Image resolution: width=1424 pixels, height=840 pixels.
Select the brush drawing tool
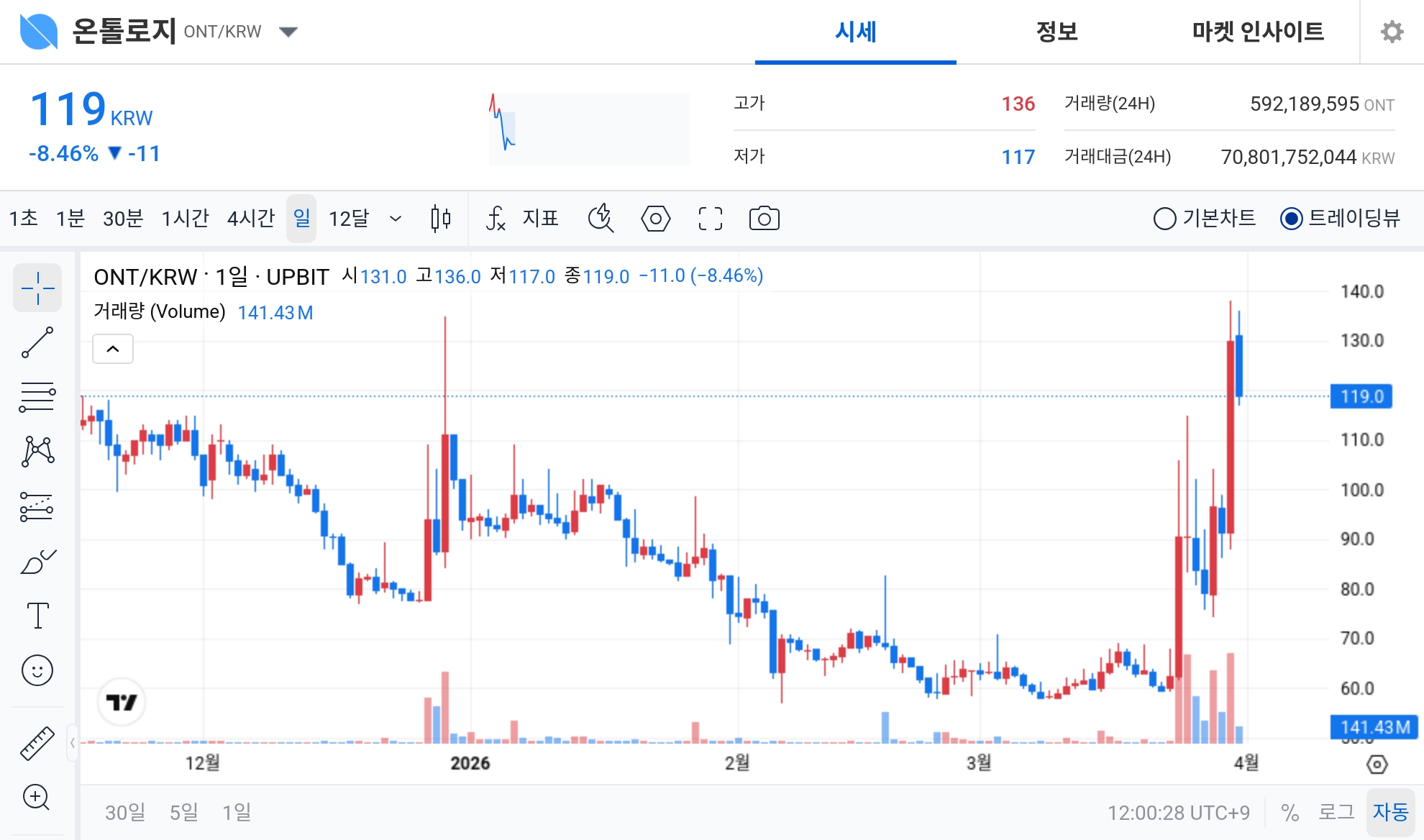(37, 562)
